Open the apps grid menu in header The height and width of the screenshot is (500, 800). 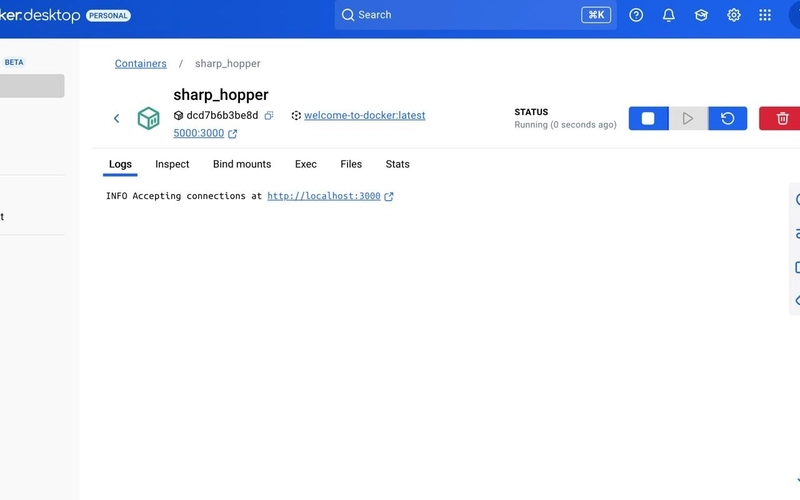click(x=765, y=15)
